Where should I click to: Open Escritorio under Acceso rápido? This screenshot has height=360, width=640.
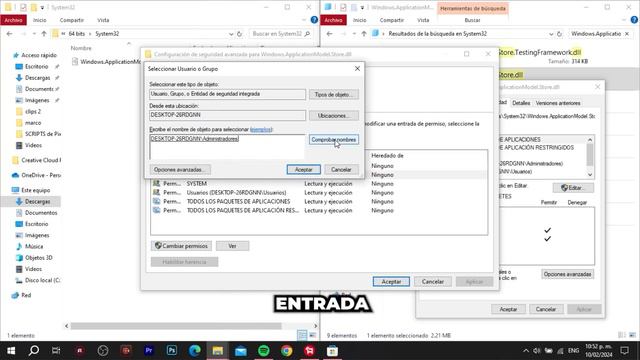click(x=36, y=67)
